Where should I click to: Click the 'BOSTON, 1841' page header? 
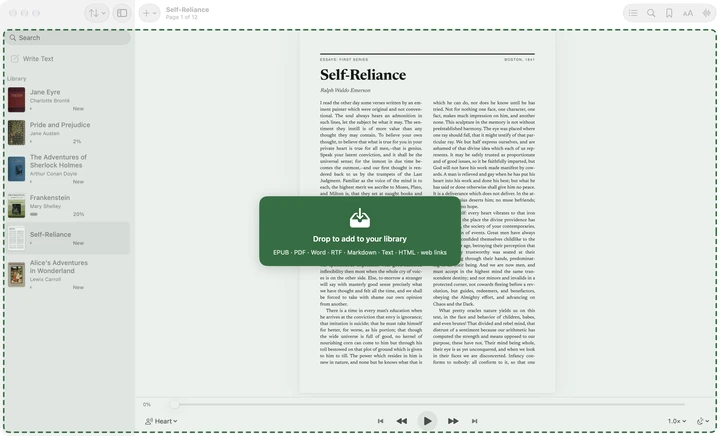pyautogui.click(x=519, y=60)
